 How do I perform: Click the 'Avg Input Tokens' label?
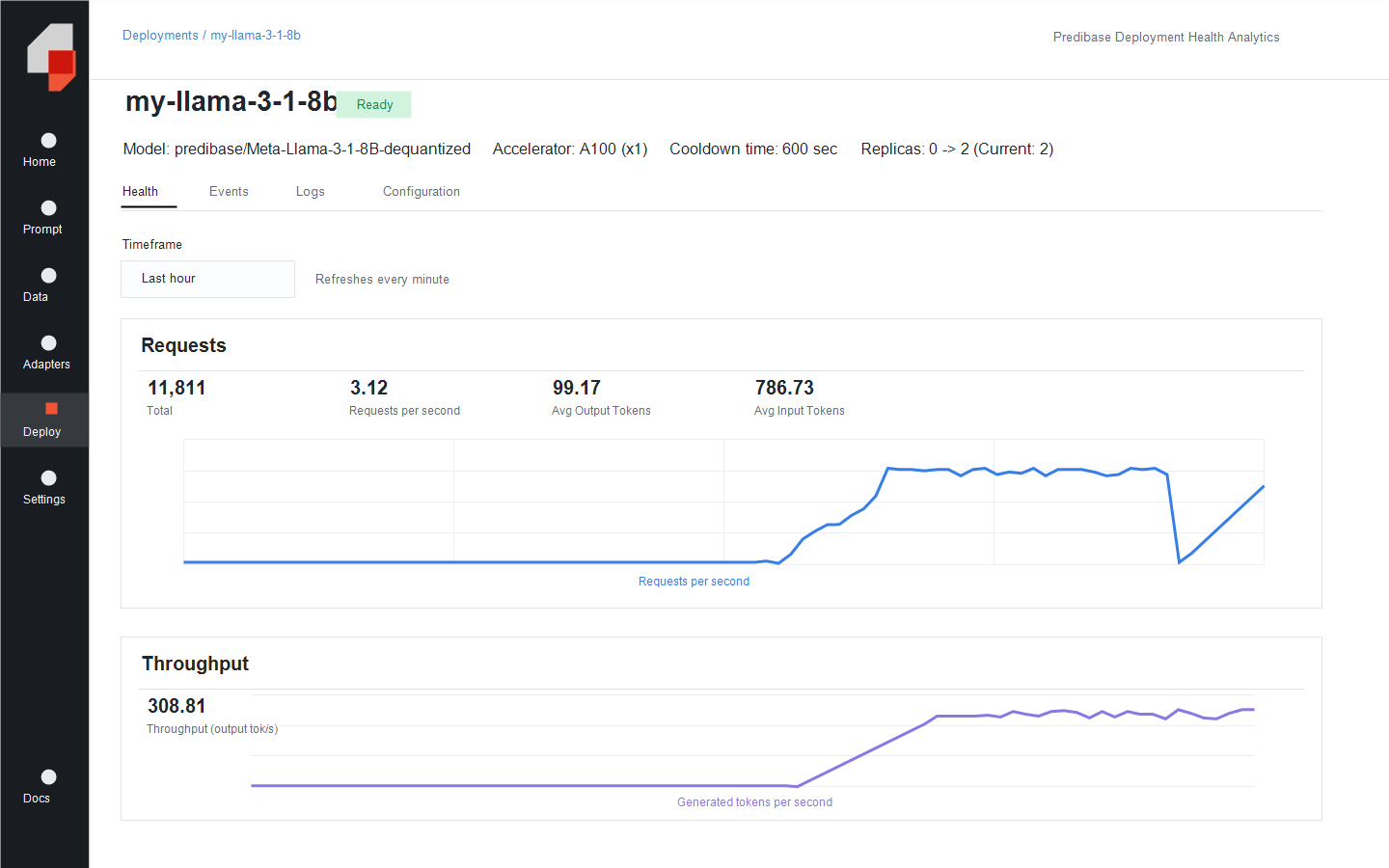800,411
